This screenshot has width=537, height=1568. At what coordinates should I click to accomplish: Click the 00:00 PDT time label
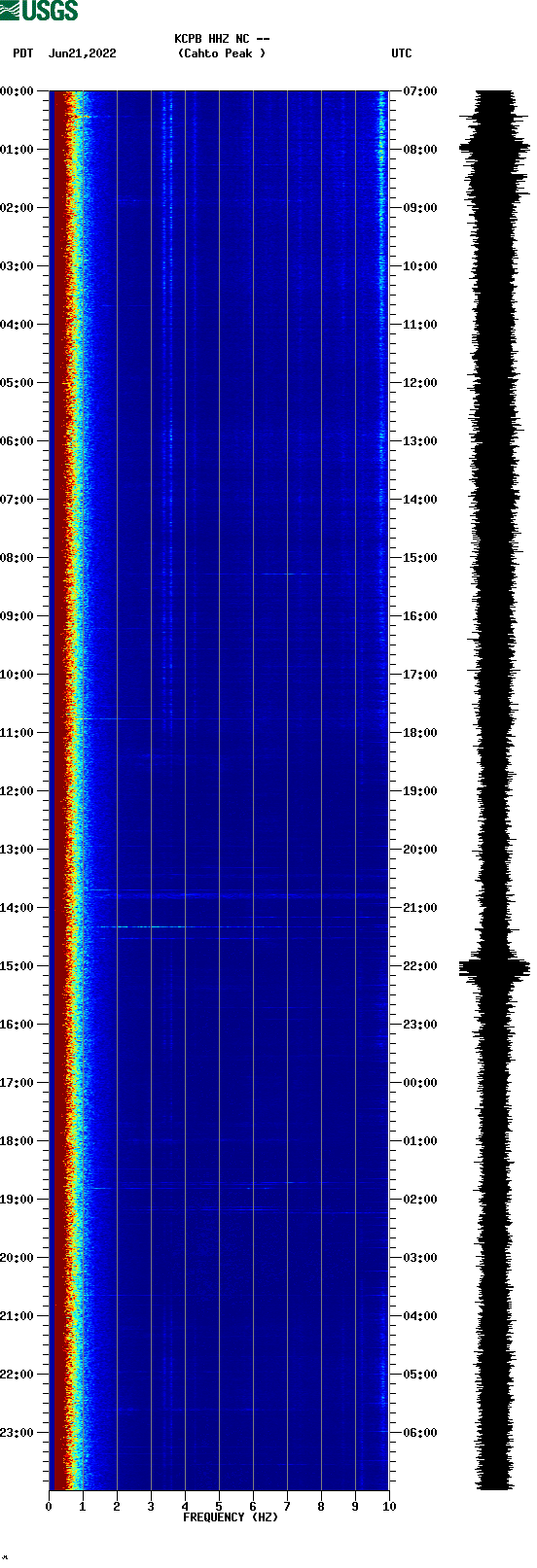(x=18, y=91)
